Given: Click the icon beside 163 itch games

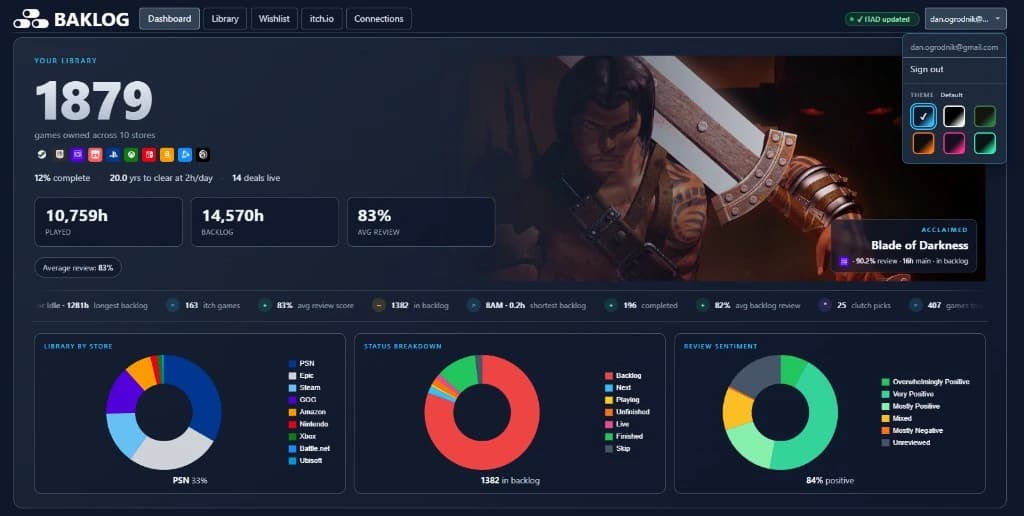Looking at the screenshot, I should [x=172, y=305].
